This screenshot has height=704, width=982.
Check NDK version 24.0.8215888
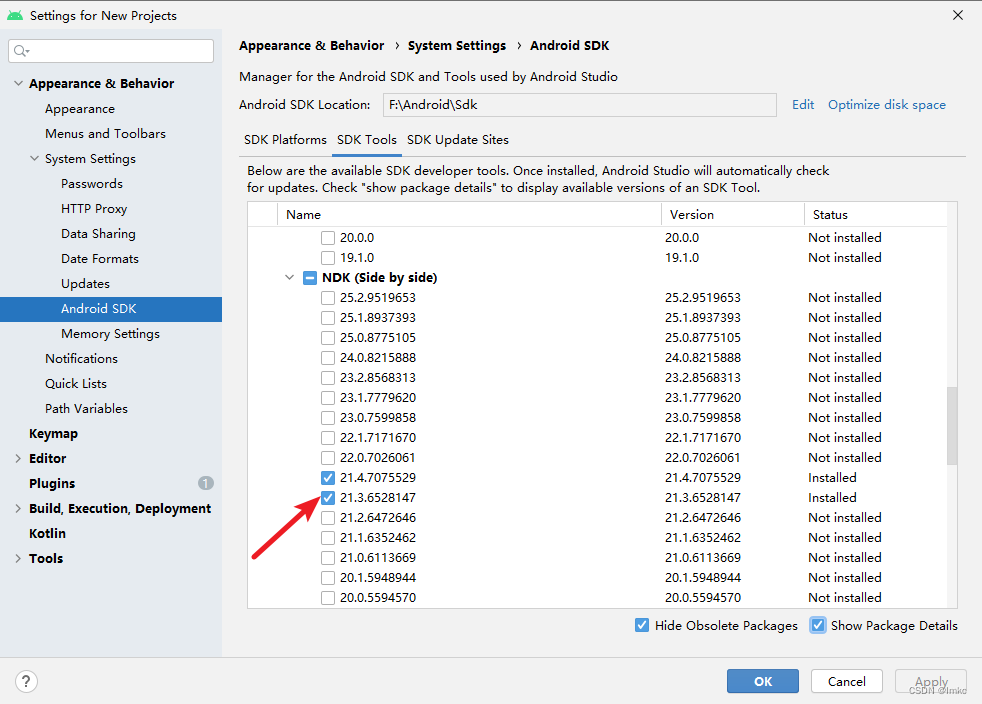328,358
